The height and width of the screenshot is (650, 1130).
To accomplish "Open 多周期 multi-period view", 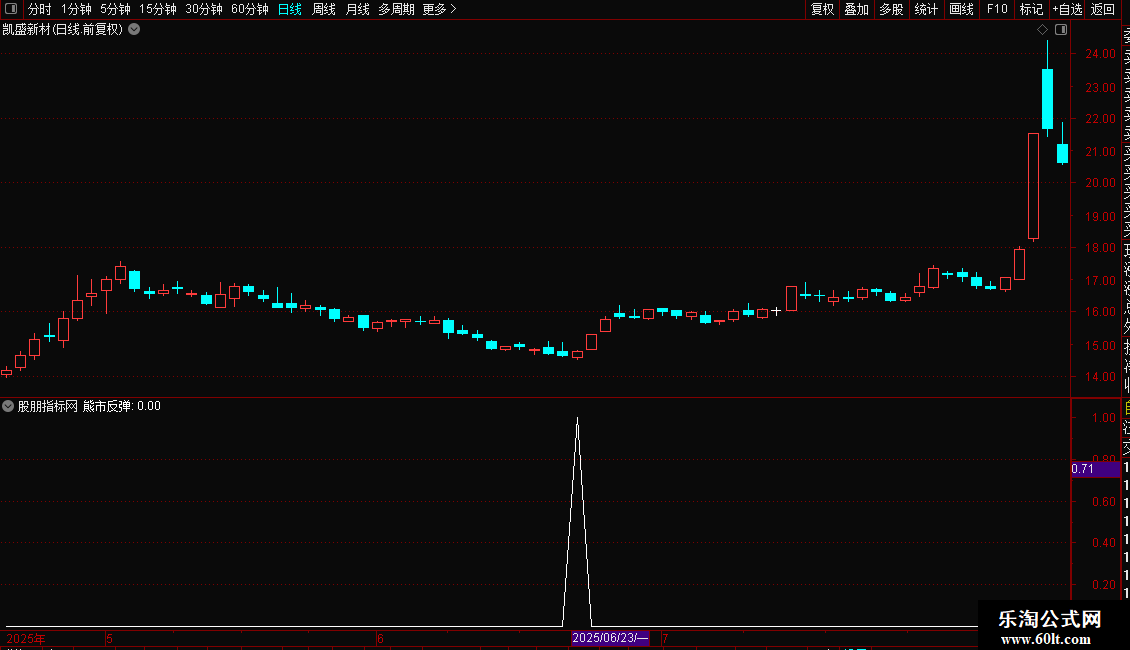I will point(396,9).
